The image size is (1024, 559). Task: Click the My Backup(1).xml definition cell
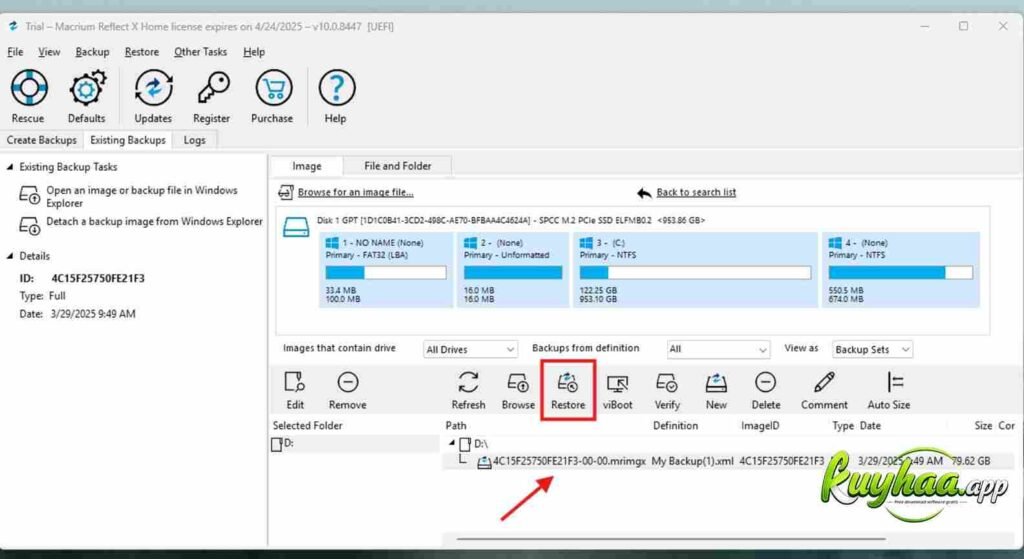click(692, 461)
